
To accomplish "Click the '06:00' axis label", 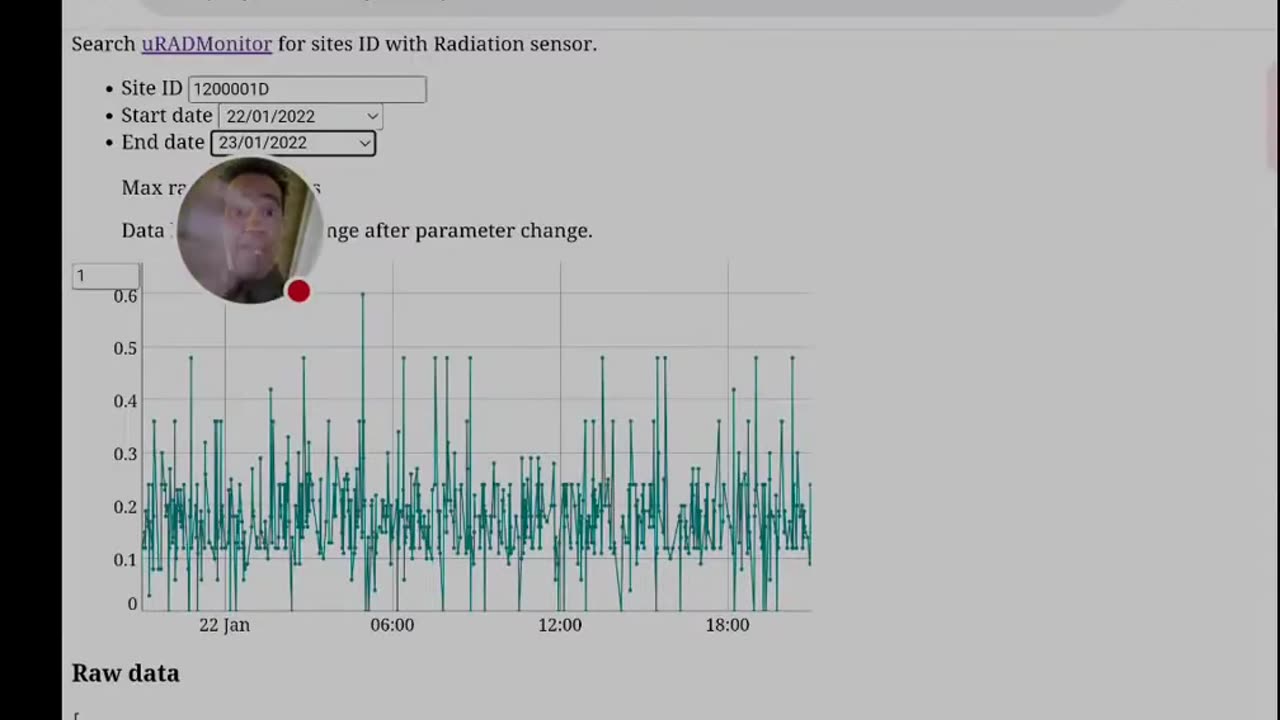I will [392, 625].
